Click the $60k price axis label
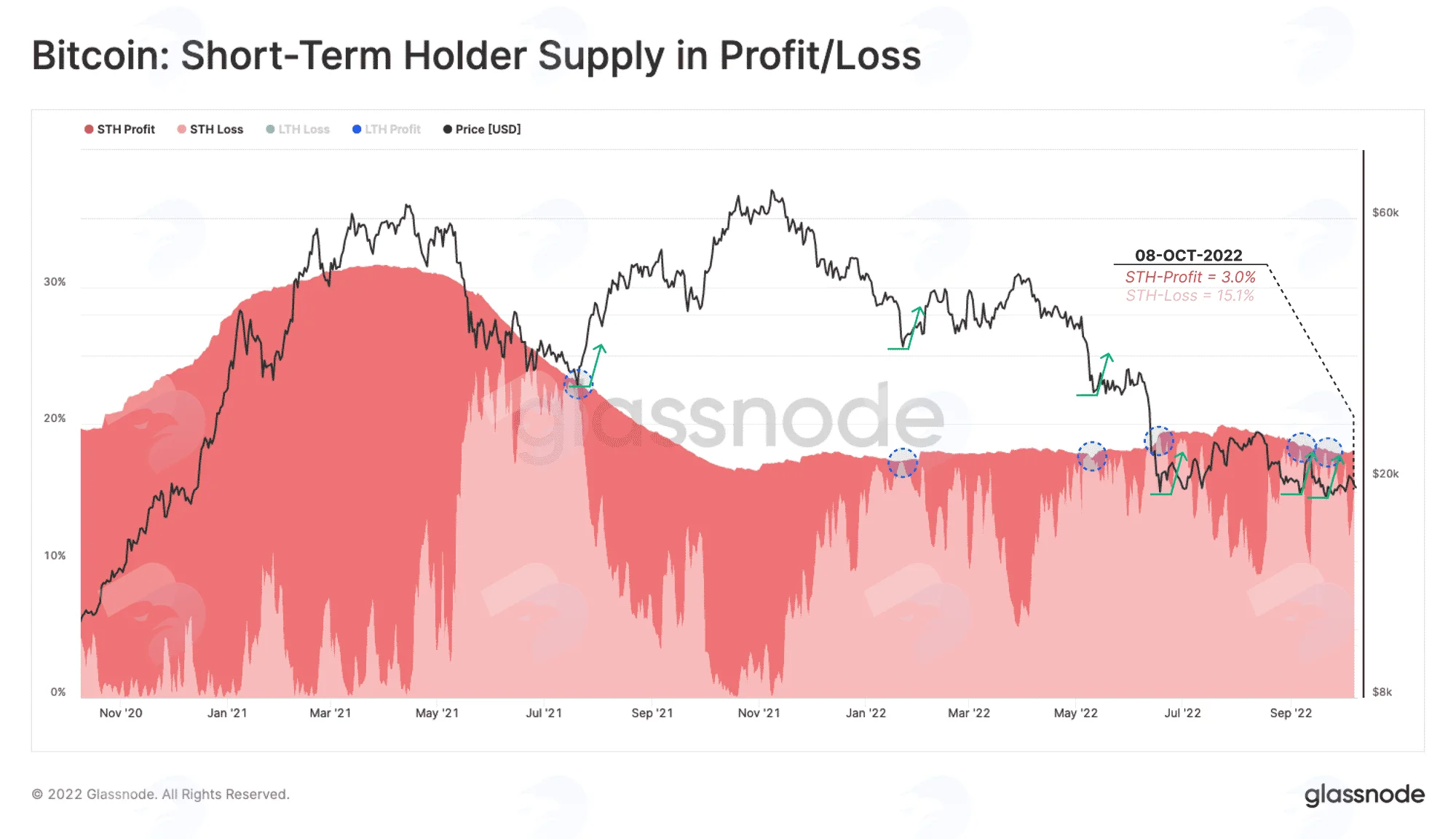Screen dimensions: 1456x839 1385,213
